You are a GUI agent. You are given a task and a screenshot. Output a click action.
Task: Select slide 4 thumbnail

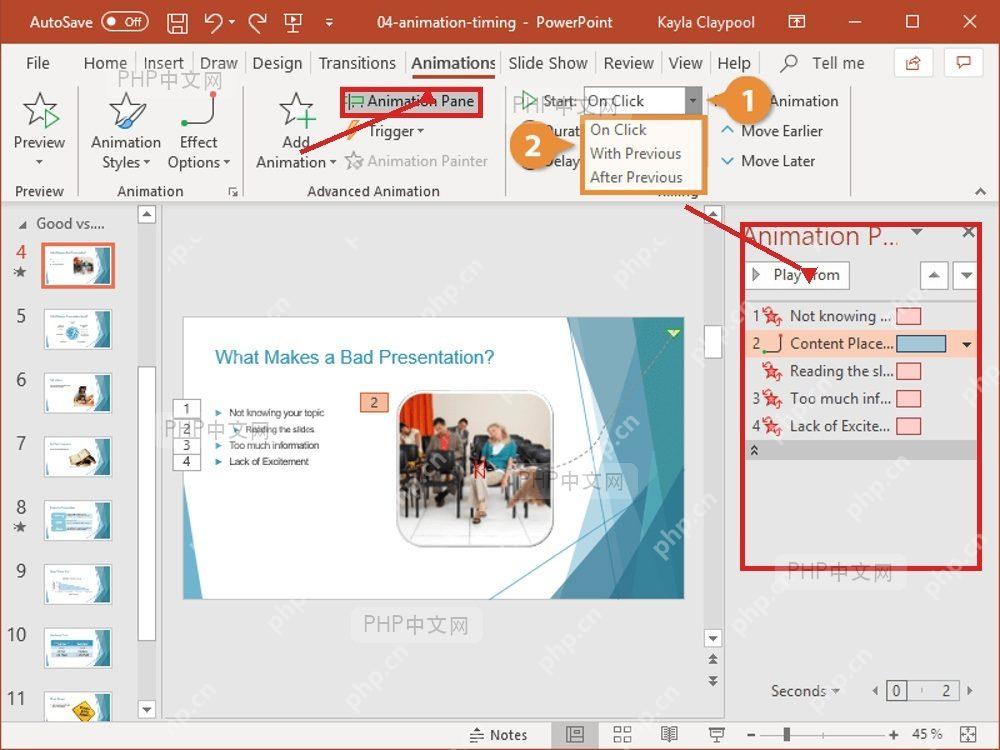pyautogui.click(x=78, y=265)
